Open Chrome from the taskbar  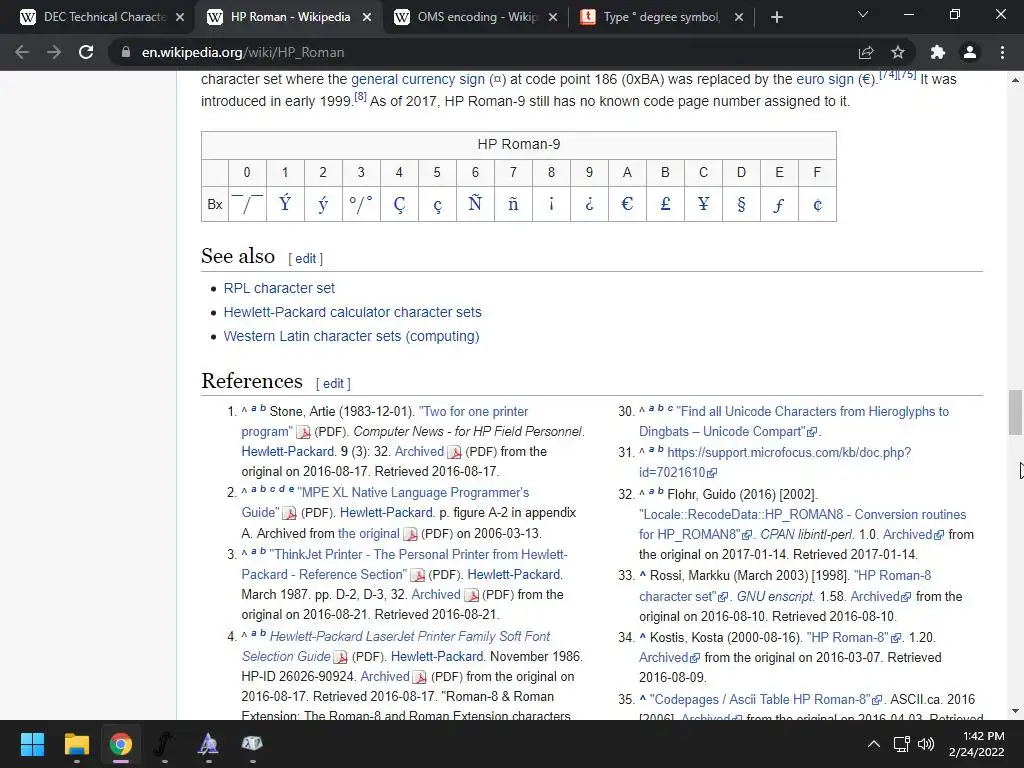[121, 744]
